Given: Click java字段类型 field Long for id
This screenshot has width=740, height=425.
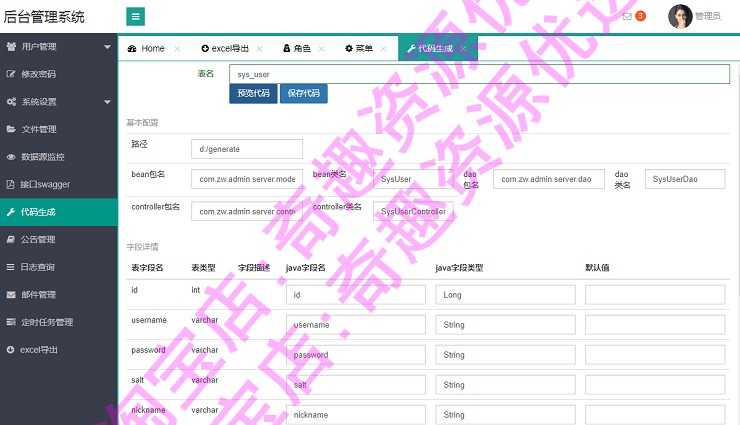Looking at the screenshot, I should coord(505,295).
